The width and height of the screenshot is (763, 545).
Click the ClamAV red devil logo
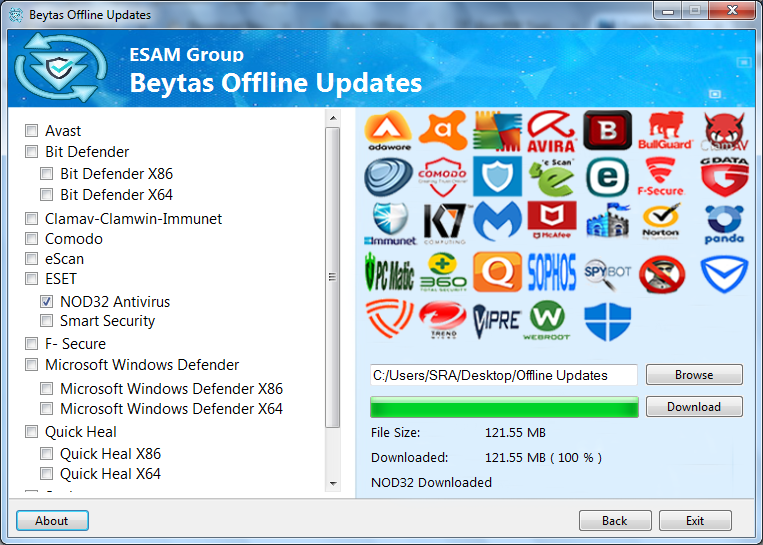click(724, 131)
